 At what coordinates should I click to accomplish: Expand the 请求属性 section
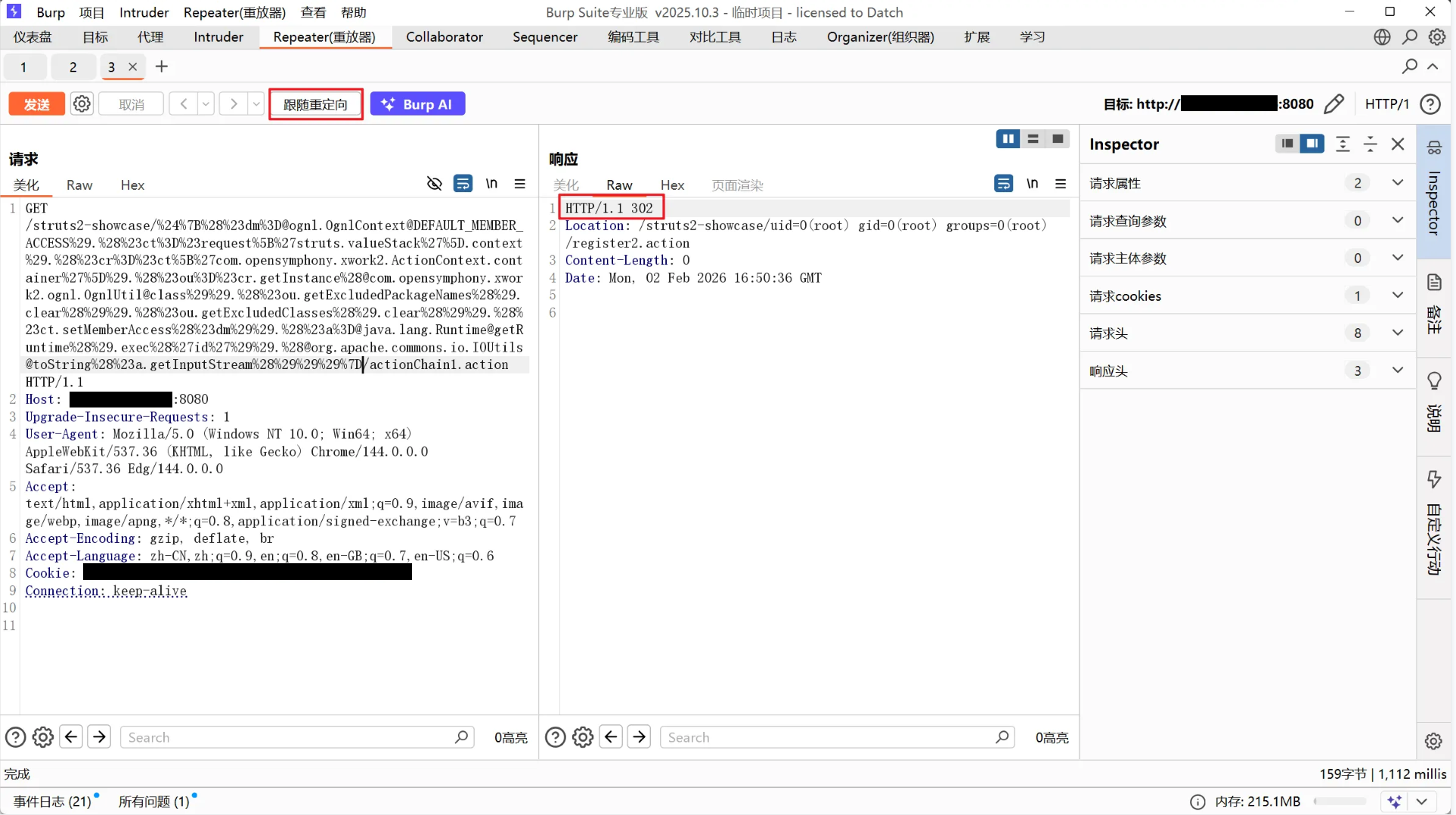coord(1397,183)
